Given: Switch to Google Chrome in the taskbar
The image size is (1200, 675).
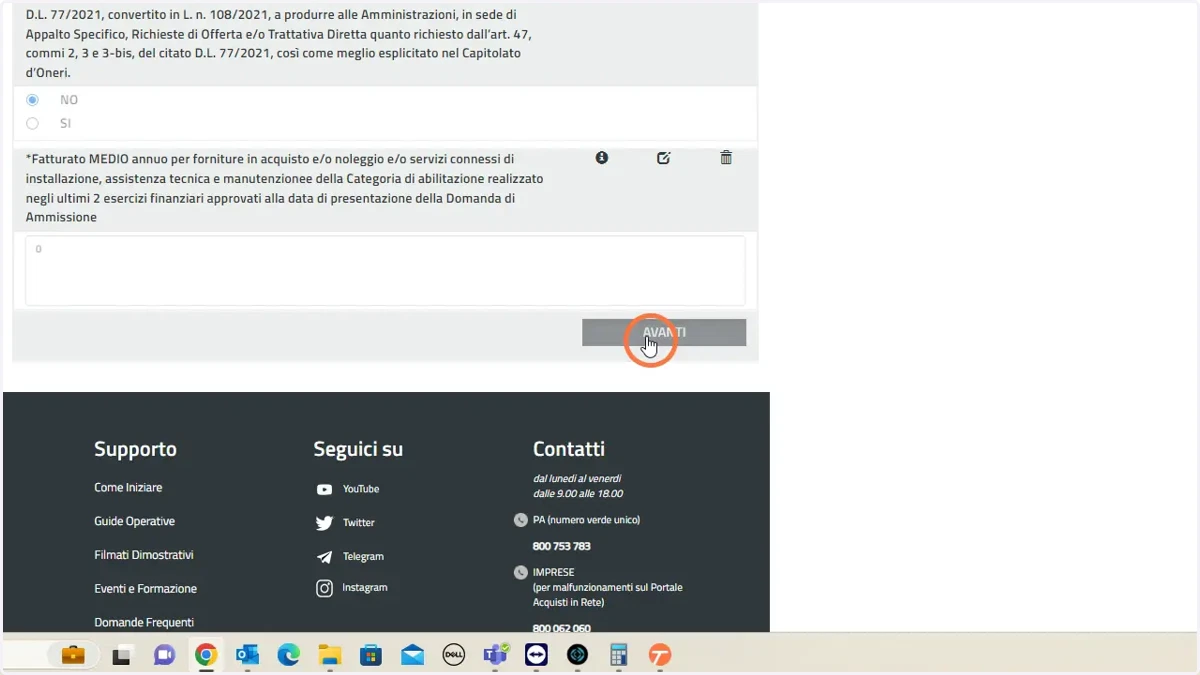Looking at the screenshot, I should pos(206,656).
